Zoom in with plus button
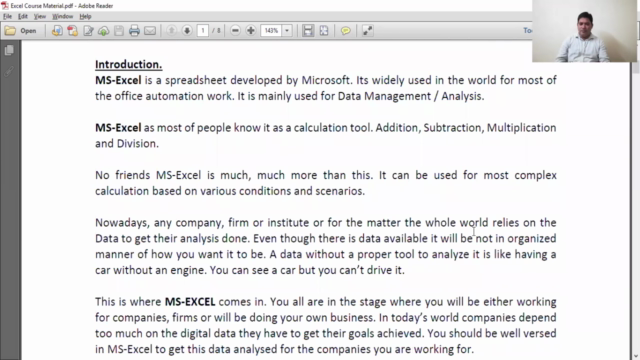640x360 pixels. click(x=251, y=31)
